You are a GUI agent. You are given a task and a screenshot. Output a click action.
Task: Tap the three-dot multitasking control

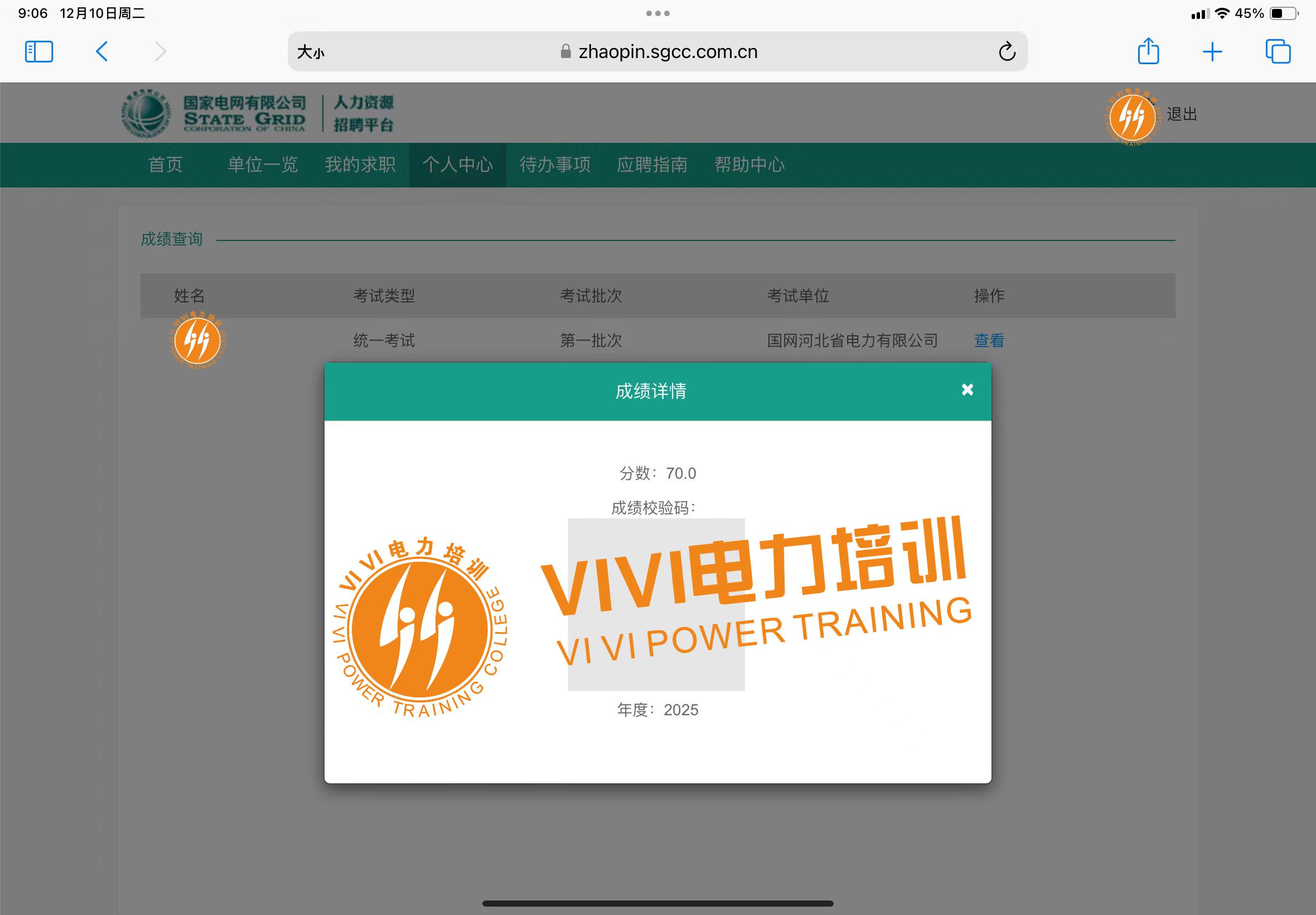(x=657, y=13)
